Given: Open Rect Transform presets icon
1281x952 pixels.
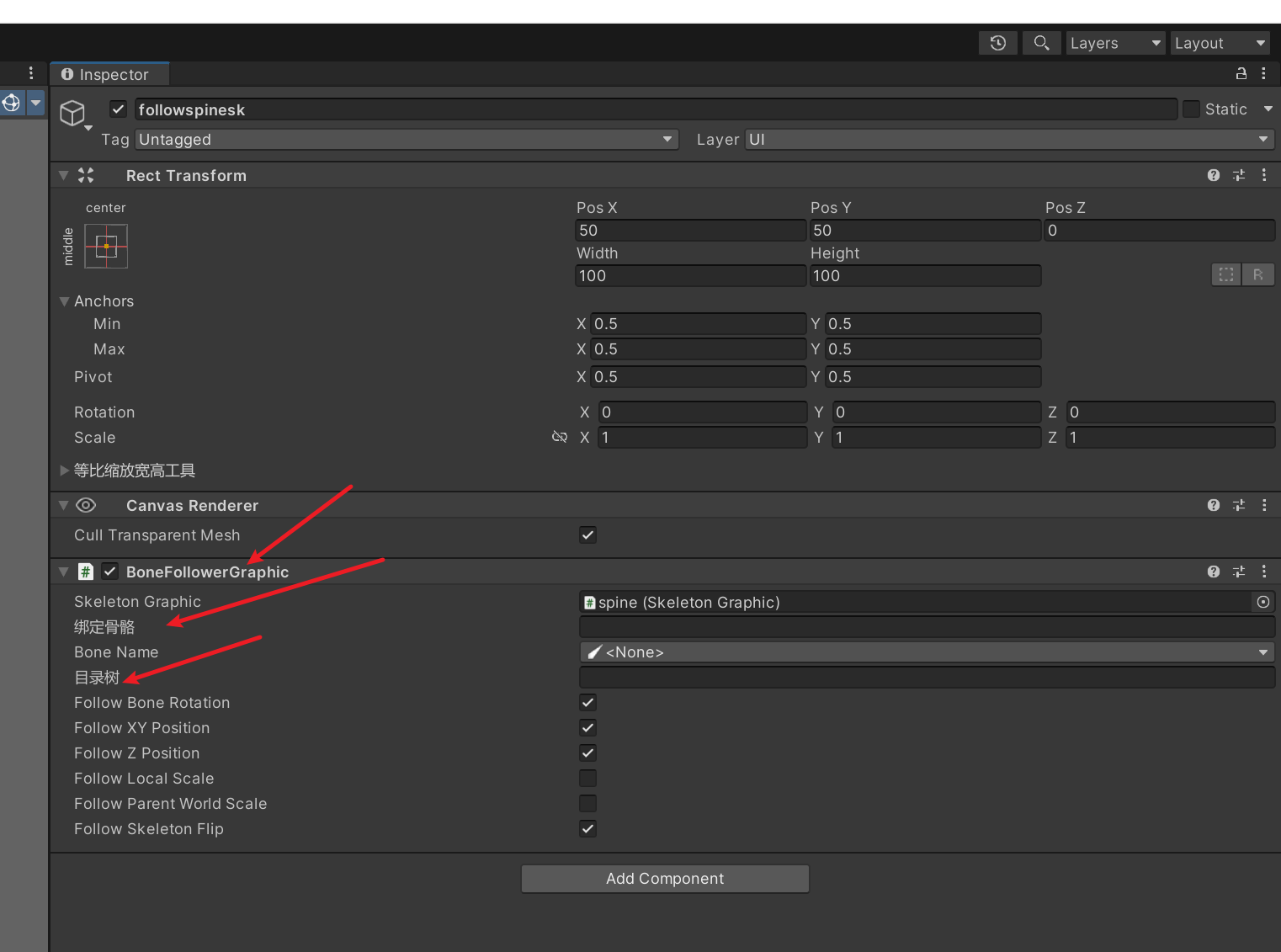Looking at the screenshot, I should (x=1239, y=175).
